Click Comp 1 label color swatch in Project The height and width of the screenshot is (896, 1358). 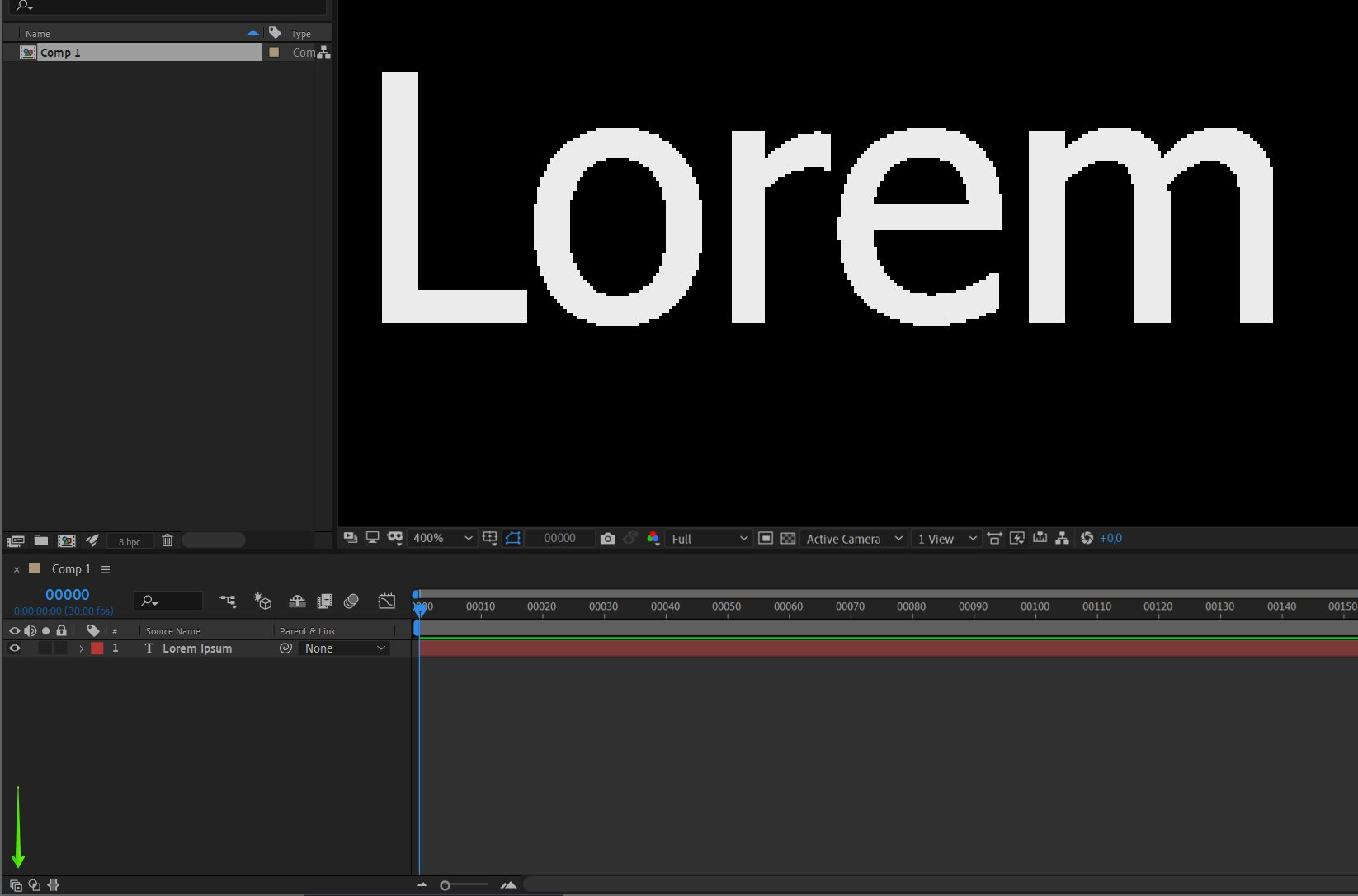tap(274, 52)
